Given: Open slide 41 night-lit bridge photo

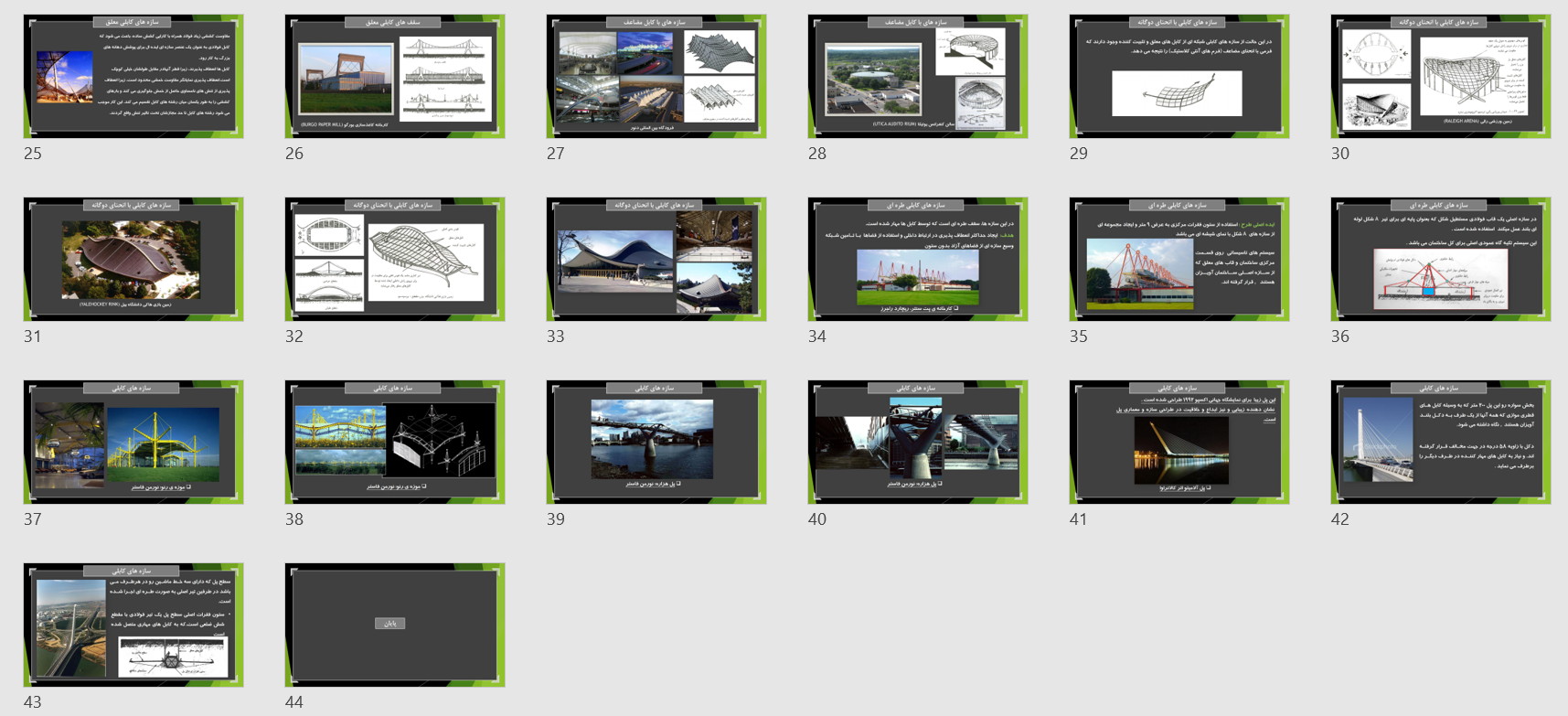Looking at the screenshot, I should click(x=1179, y=443).
